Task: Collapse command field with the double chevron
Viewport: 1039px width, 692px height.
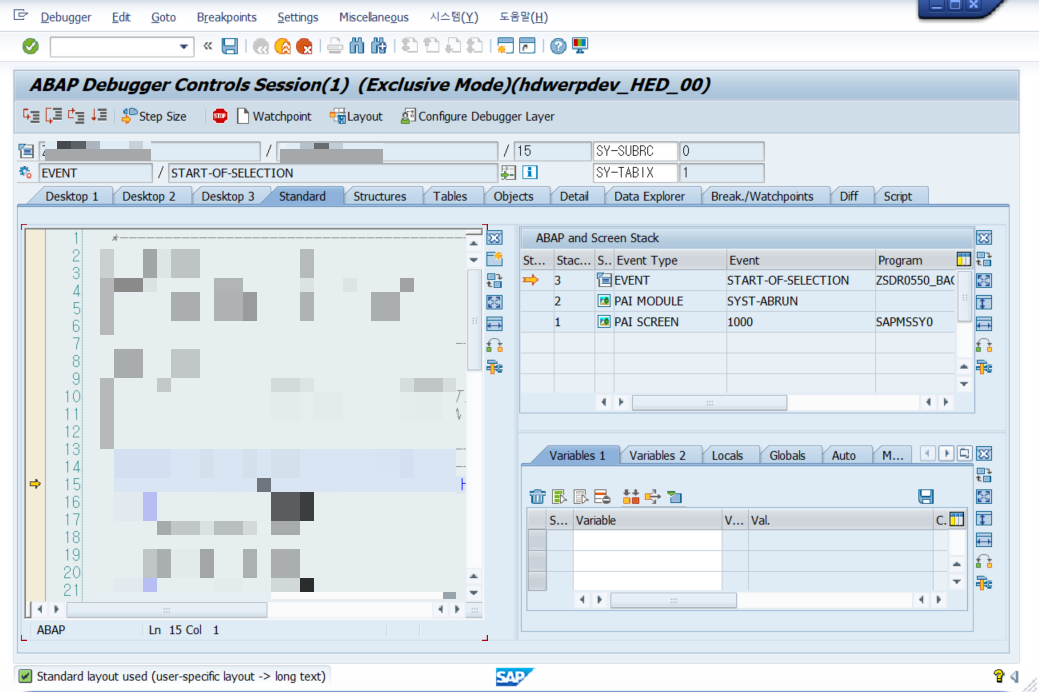Action: [207, 46]
